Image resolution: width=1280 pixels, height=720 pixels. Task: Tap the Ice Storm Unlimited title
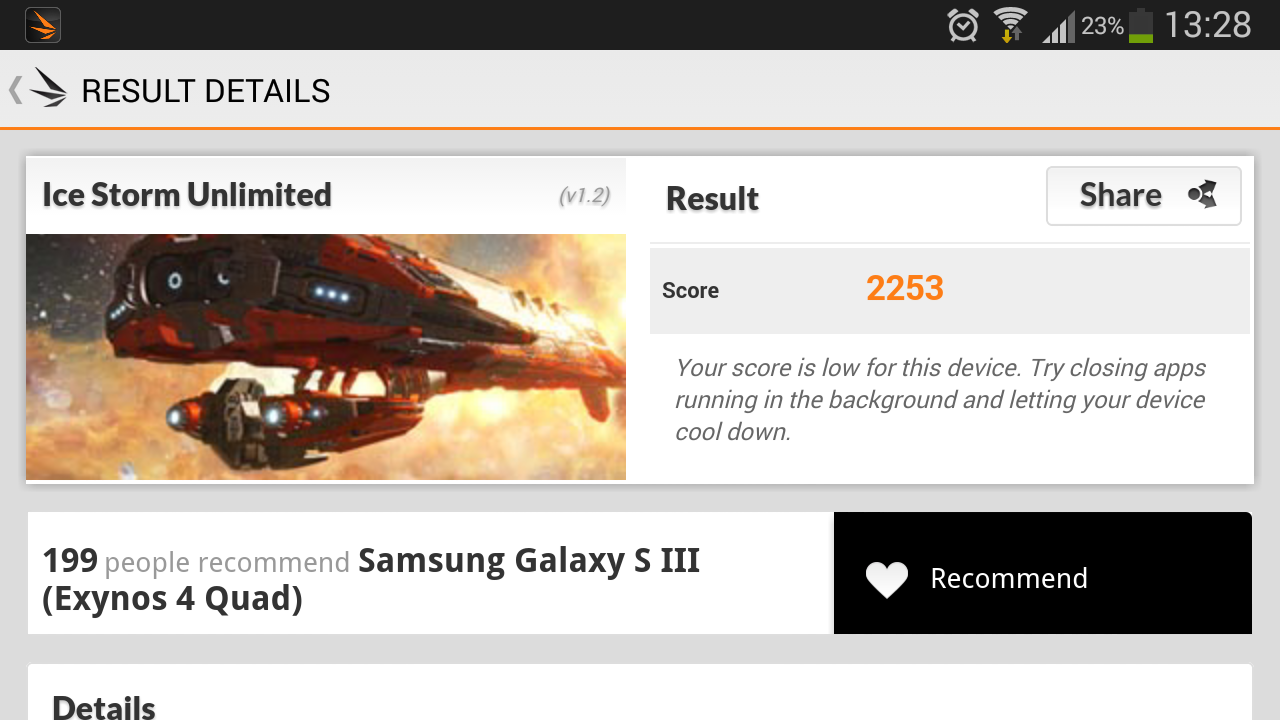pos(187,194)
